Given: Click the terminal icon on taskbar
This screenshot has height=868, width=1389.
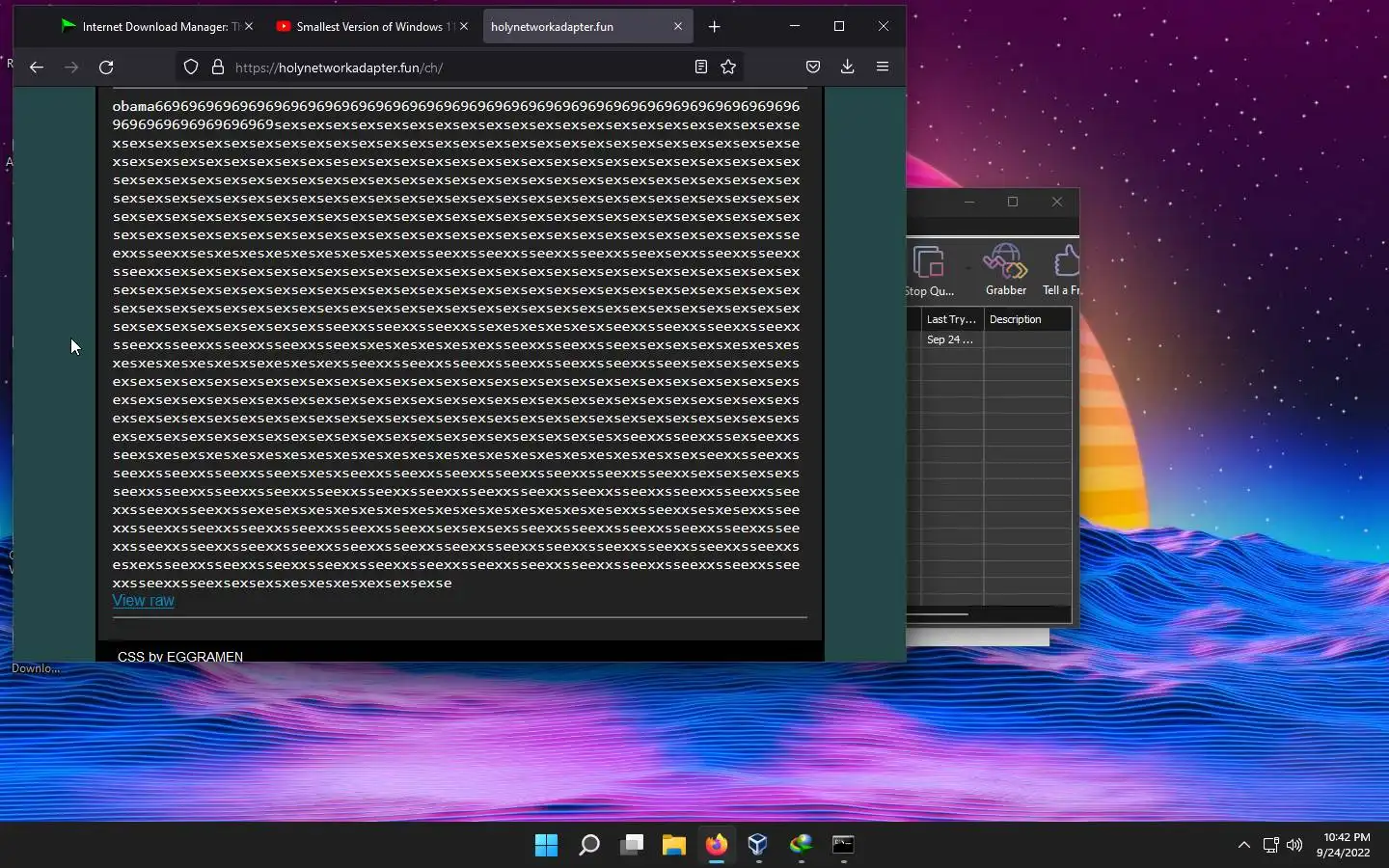Looking at the screenshot, I should [x=844, y=845].
